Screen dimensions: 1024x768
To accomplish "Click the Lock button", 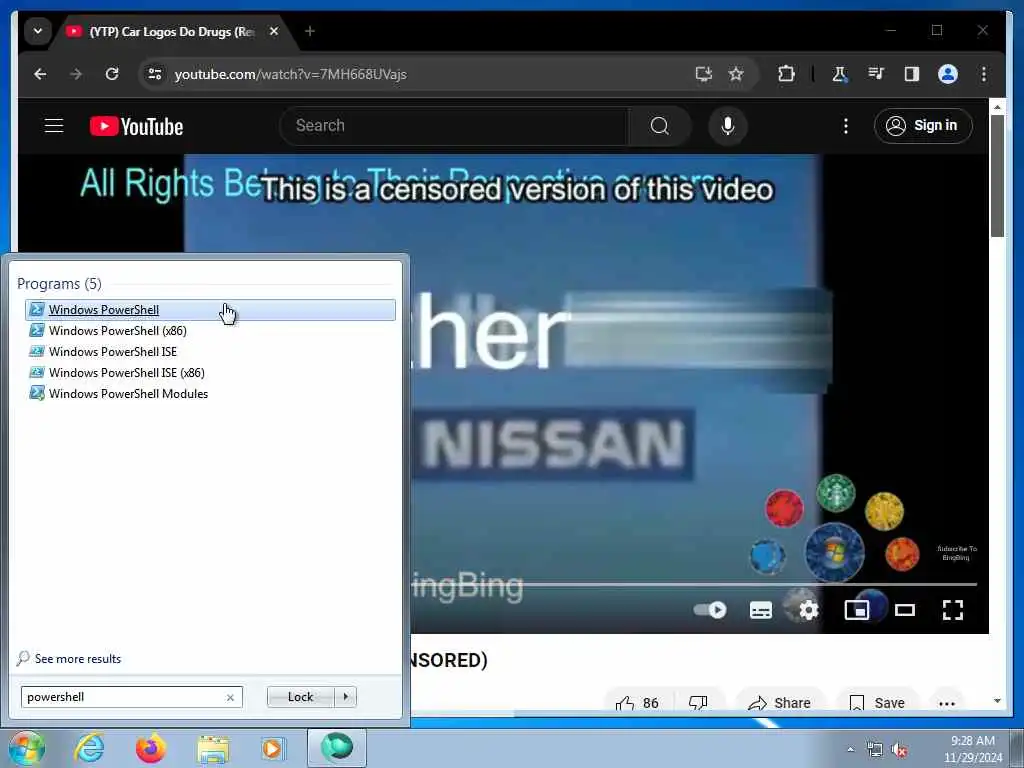I will [300, 697].
